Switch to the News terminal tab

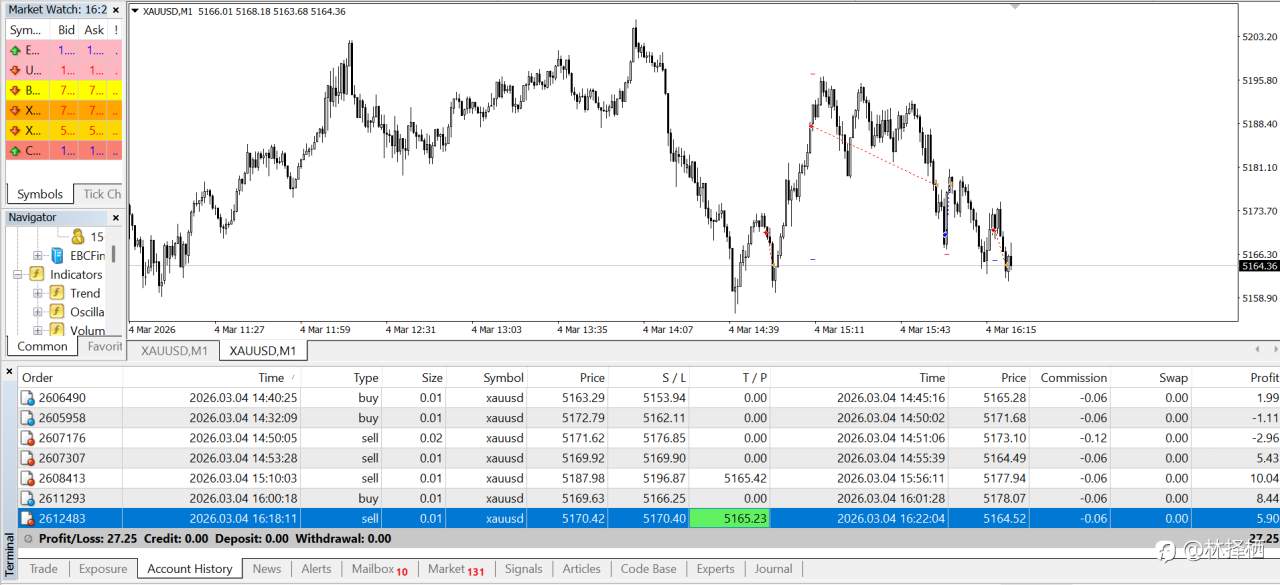coord(267,568)
